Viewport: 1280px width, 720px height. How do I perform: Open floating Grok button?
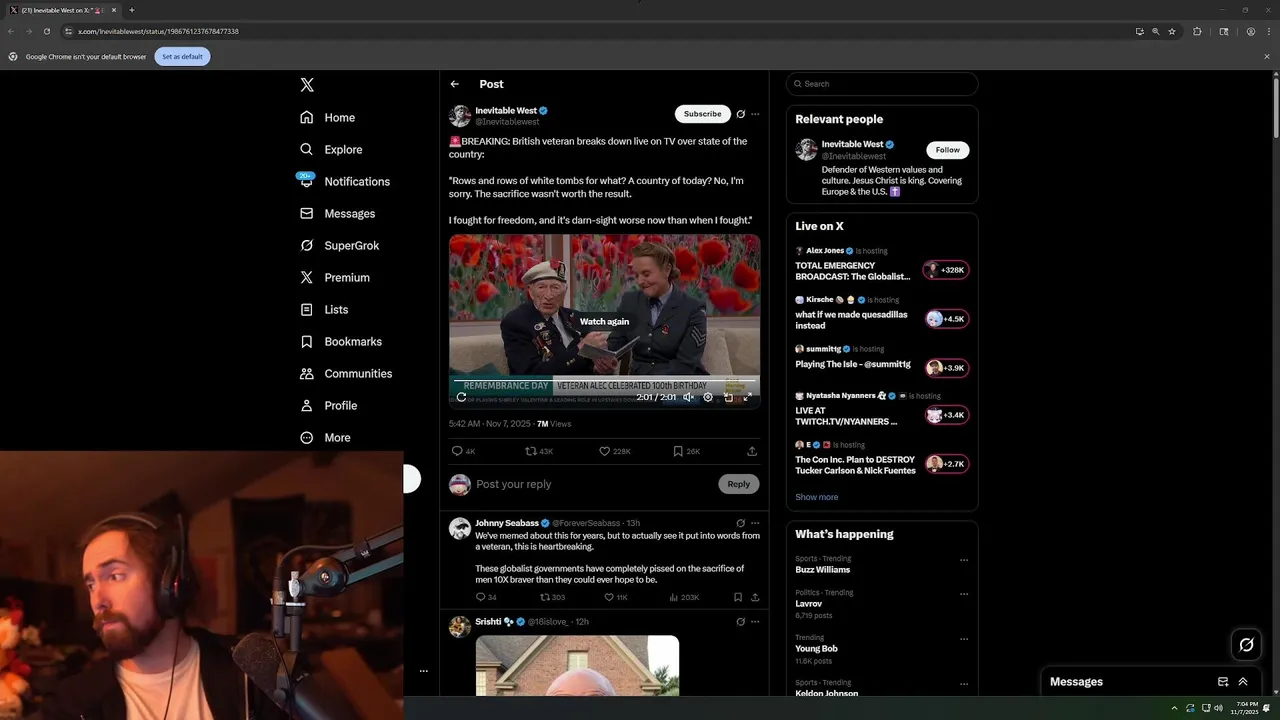[x=1246, y=645]
